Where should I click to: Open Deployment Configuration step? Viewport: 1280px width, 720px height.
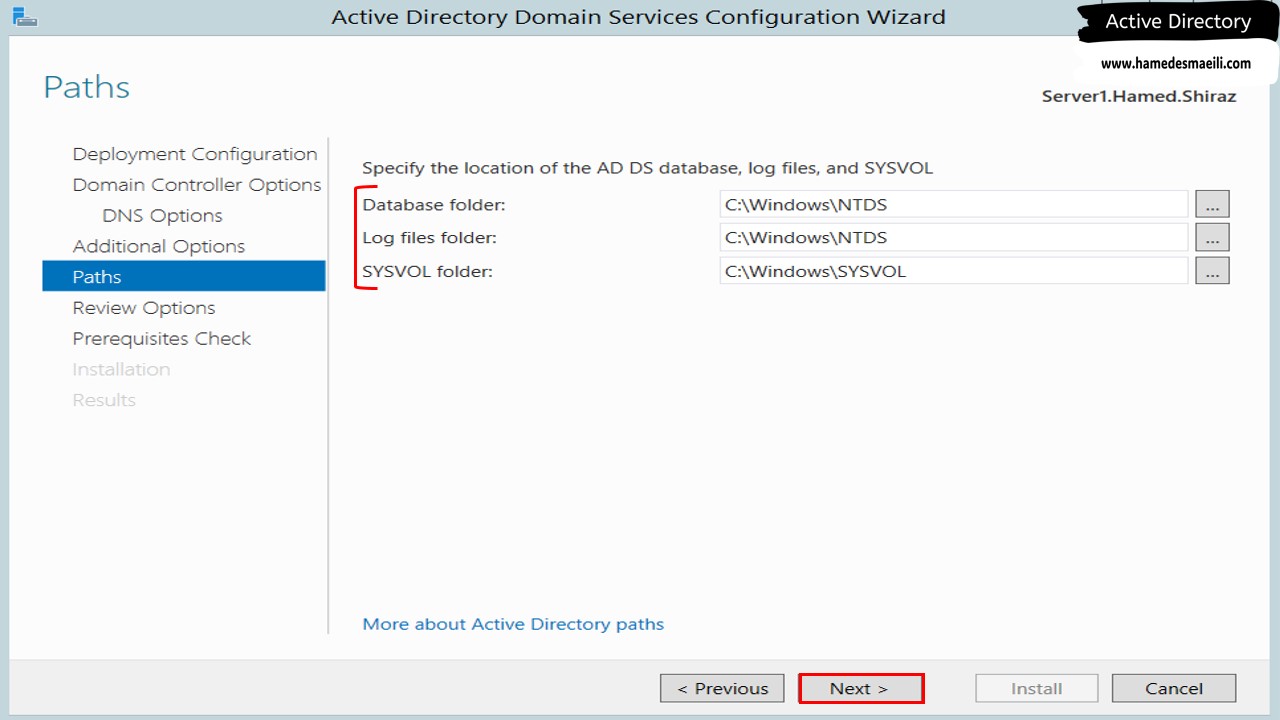pos(195,154)
